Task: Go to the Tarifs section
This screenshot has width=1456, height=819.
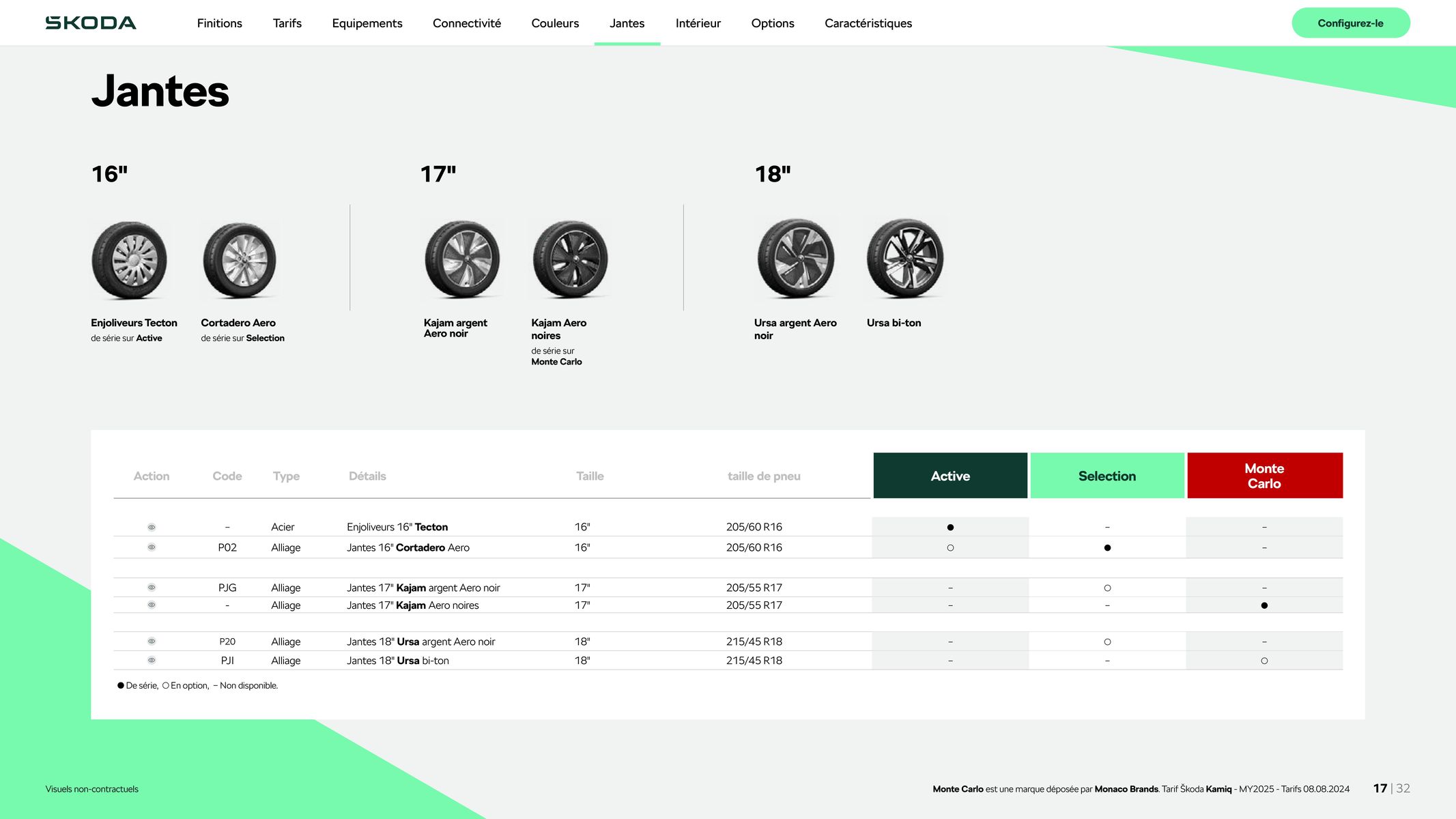Action: [287, 23]
